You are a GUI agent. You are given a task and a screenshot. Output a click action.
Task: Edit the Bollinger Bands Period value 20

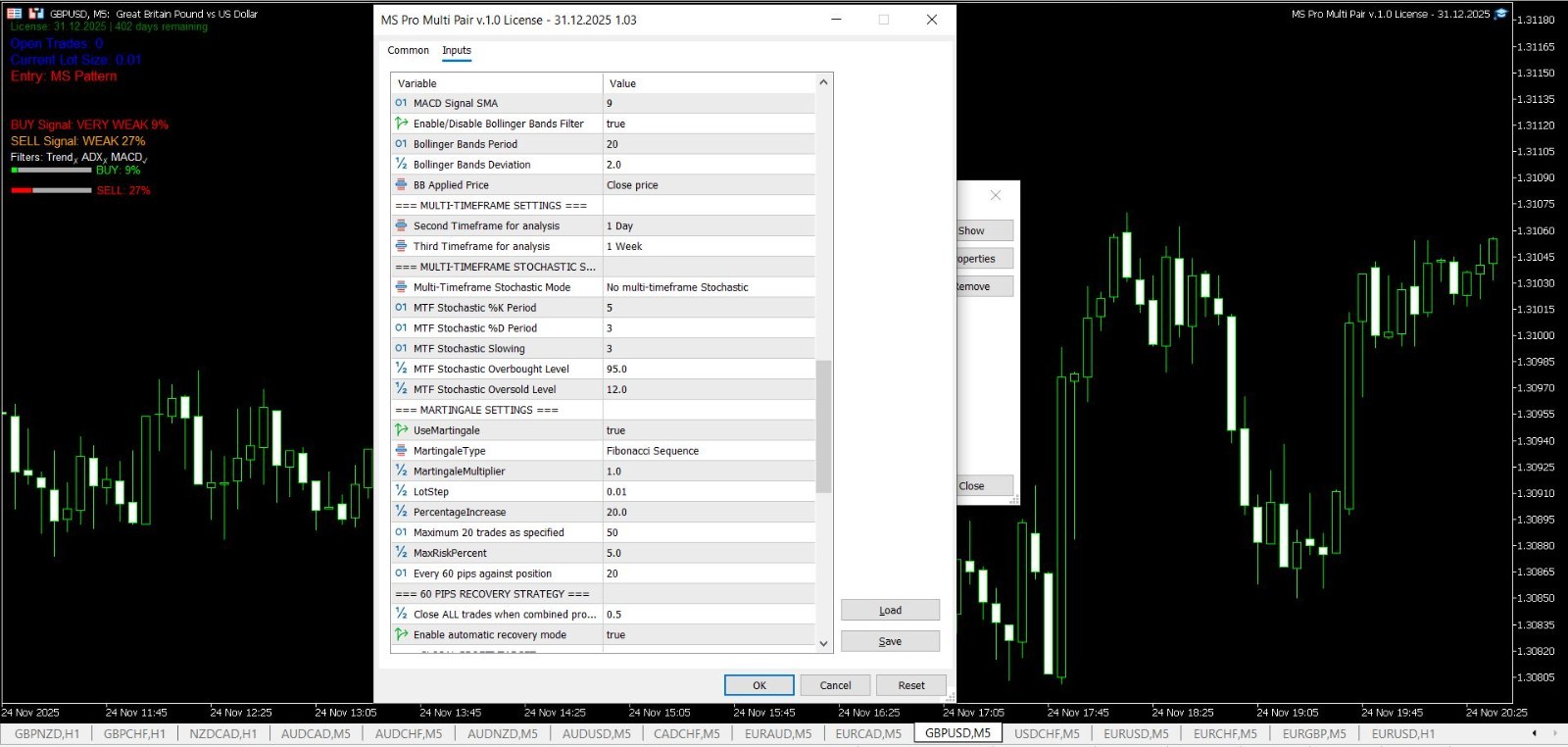tap(709, 144)
